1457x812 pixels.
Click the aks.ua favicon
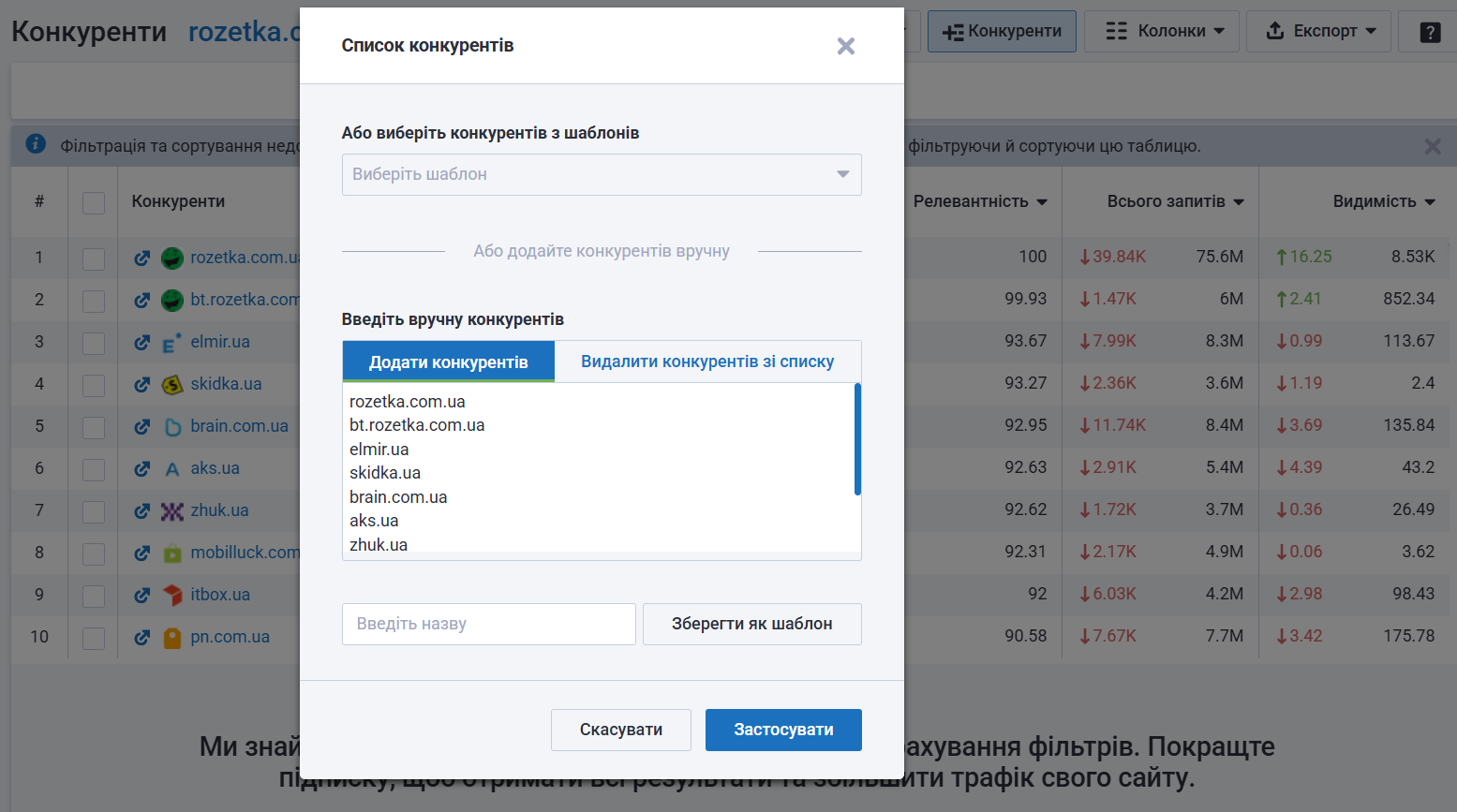pos(172,469)
